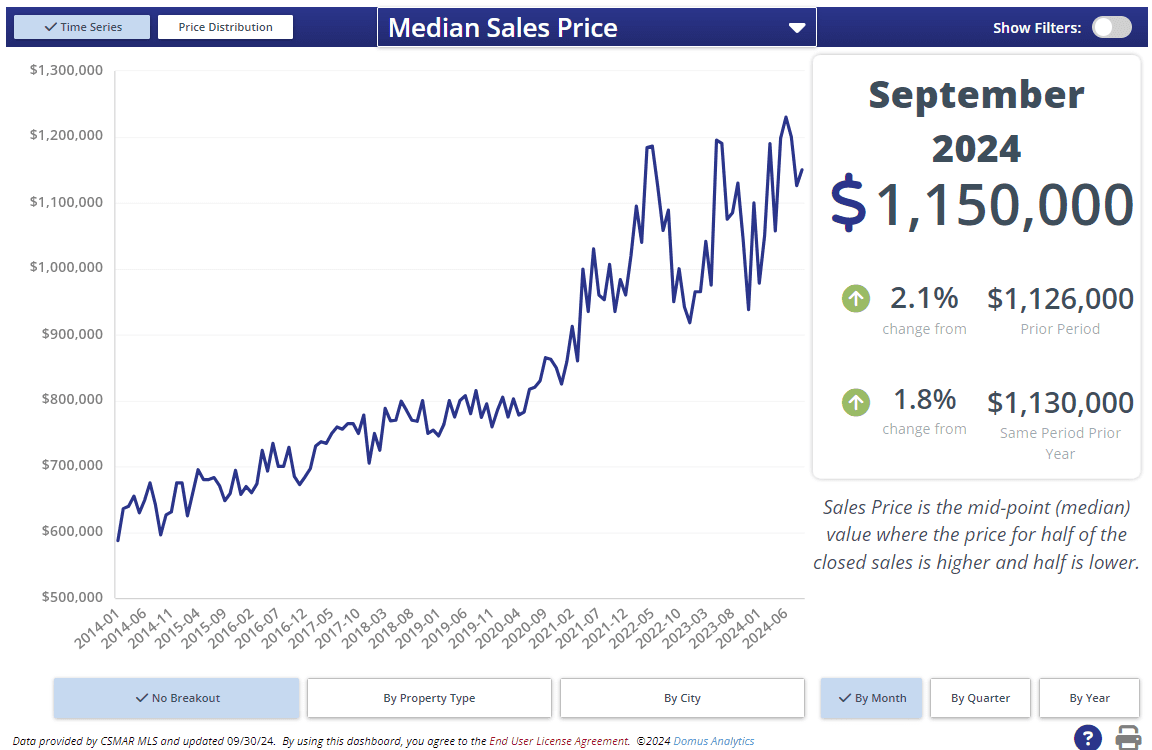The width and height of the screenshot is (1152, 750).
Task: Select the No Breakout option
Action: (x=176, y=698)
